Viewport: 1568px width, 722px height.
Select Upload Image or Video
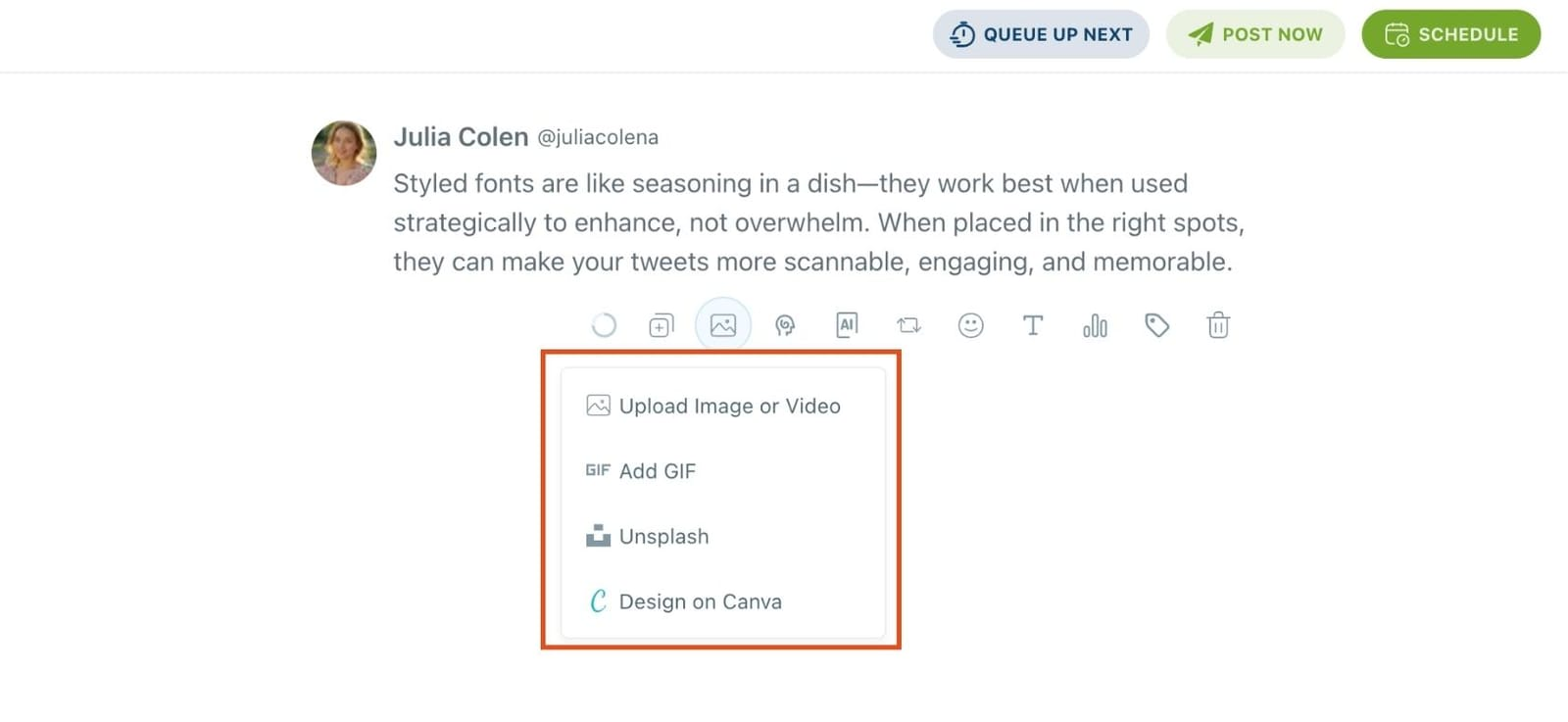[x=729, y=406]
